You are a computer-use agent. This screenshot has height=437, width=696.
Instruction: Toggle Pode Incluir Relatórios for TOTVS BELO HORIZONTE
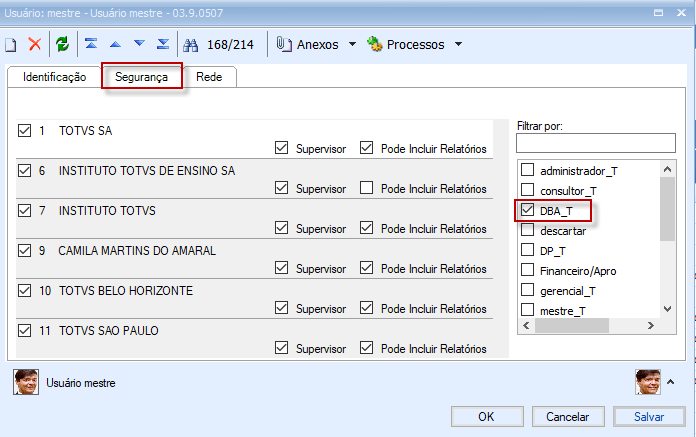point(366,307)
